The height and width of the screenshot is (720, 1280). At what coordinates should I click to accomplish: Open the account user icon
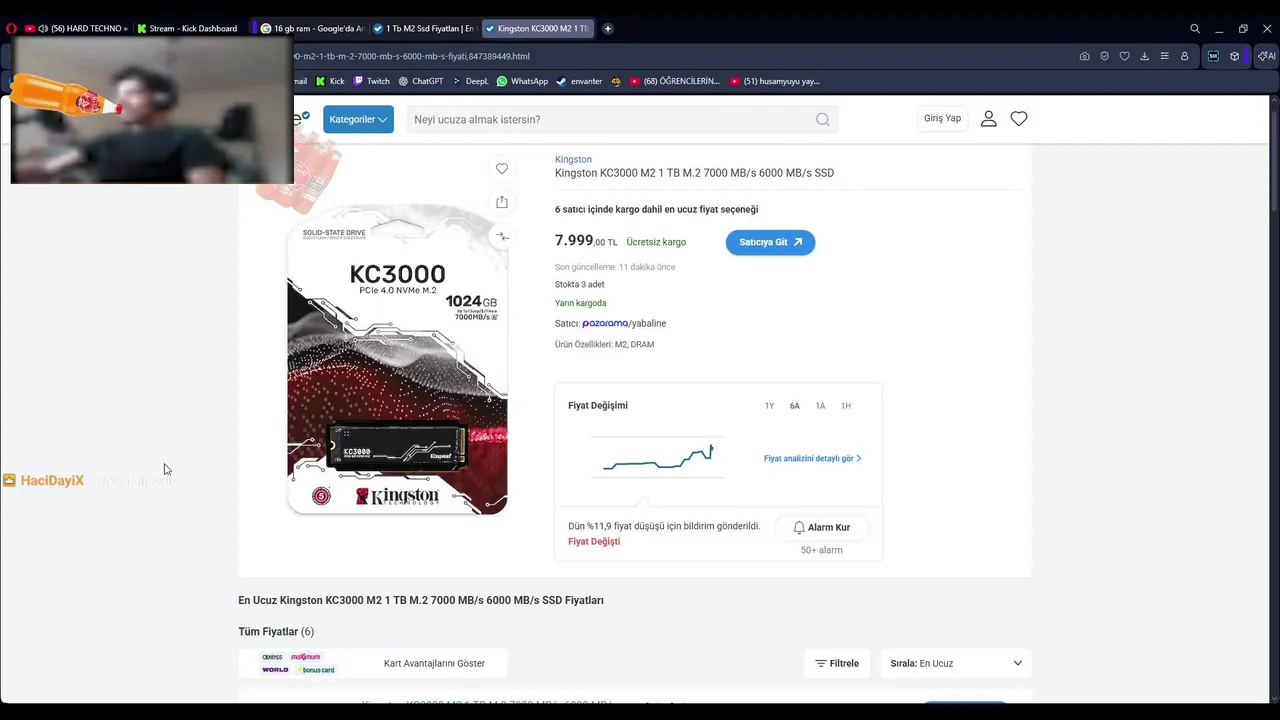coord(988,119)
